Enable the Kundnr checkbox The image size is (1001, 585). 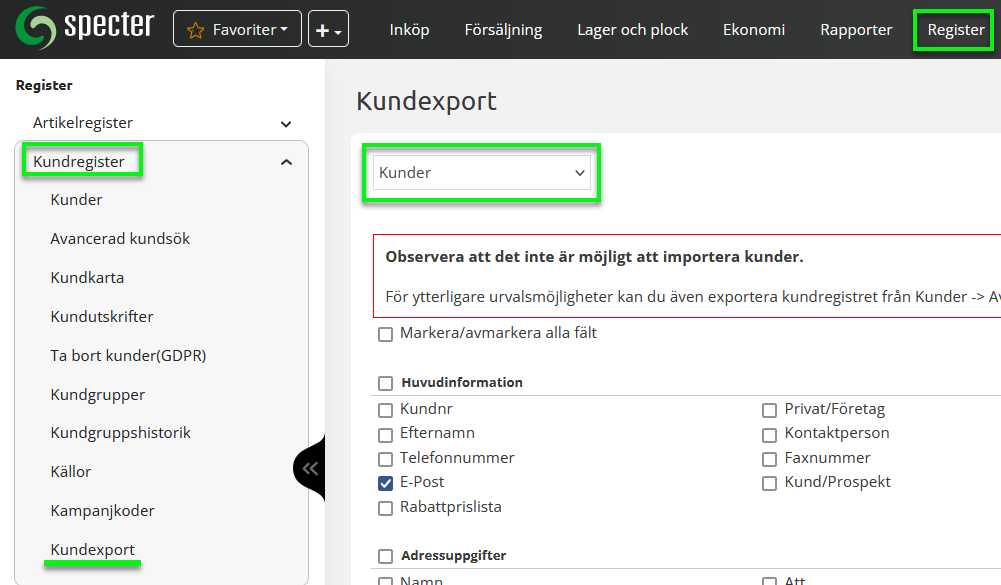pos(385,410)
